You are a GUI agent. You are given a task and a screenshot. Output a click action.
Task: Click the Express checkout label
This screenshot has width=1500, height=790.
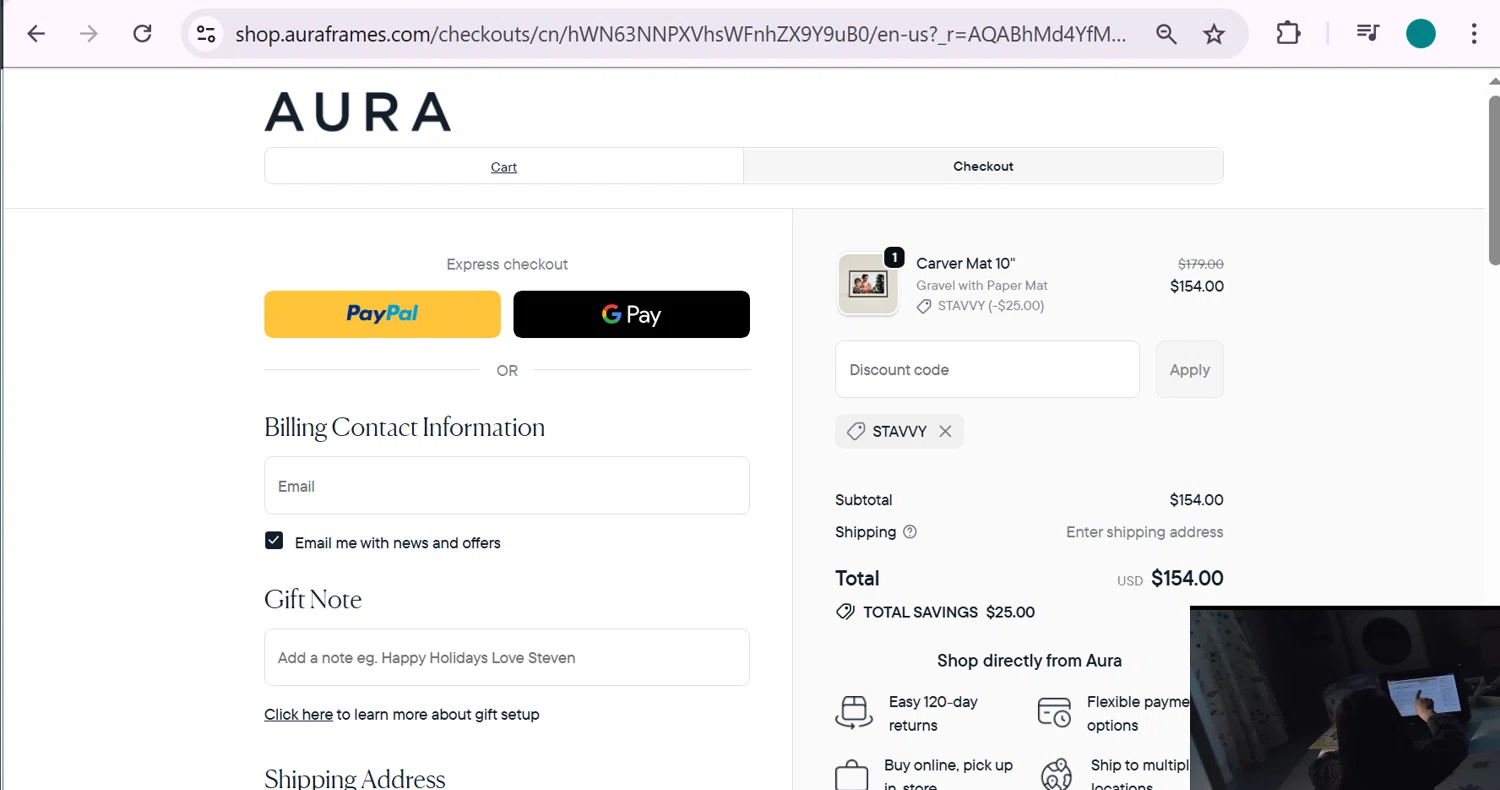point(507,264)
